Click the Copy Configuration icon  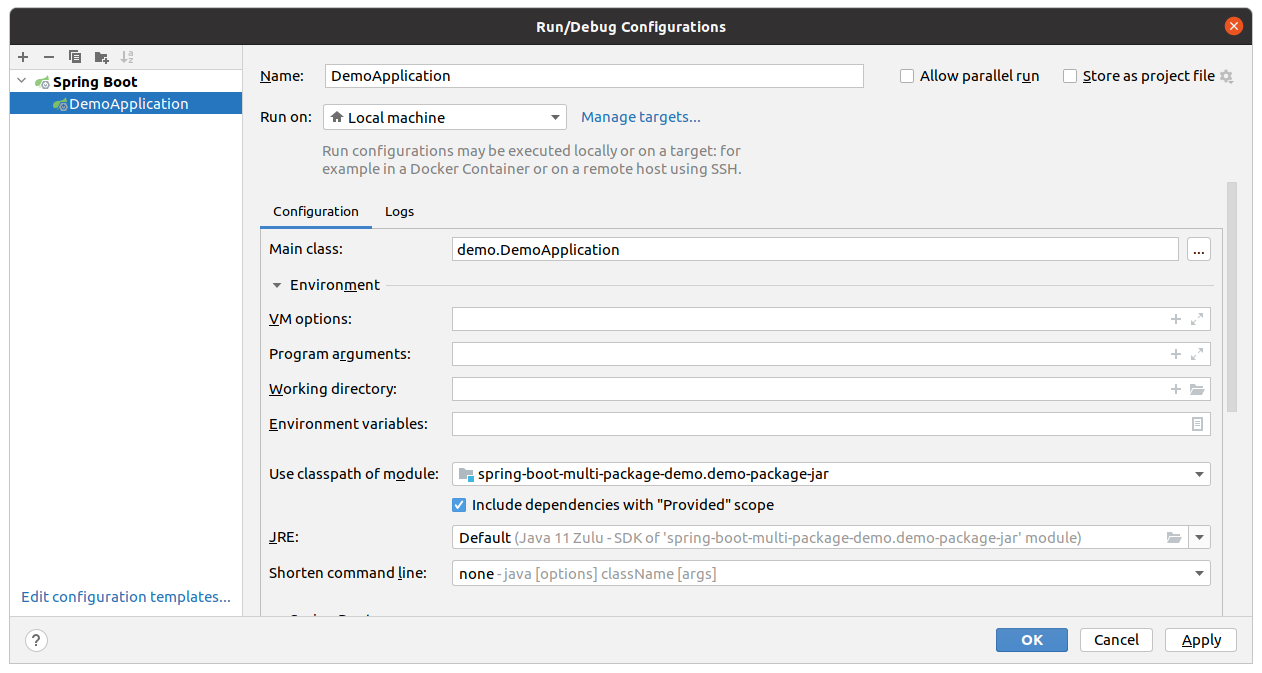pos(75,57)
